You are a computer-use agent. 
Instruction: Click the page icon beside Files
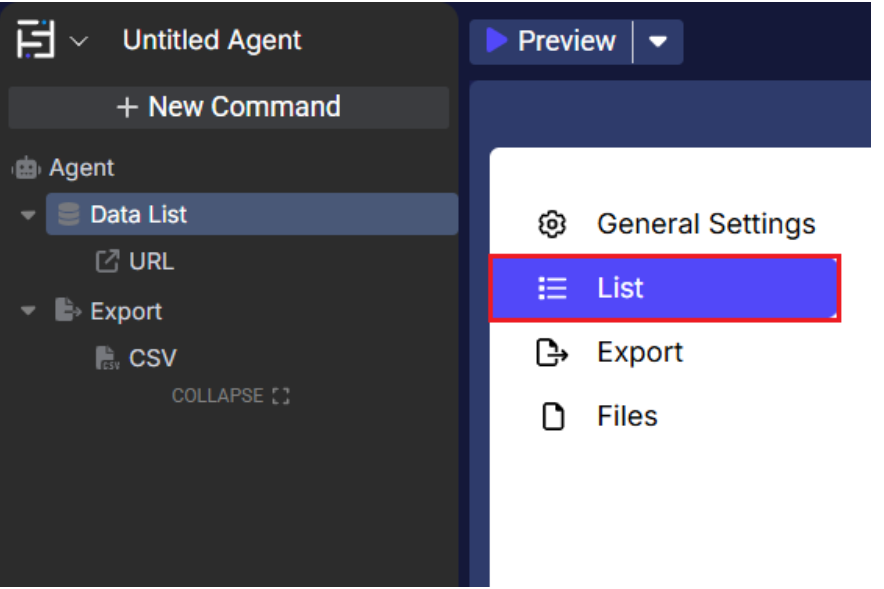click(x=552, y=416)
